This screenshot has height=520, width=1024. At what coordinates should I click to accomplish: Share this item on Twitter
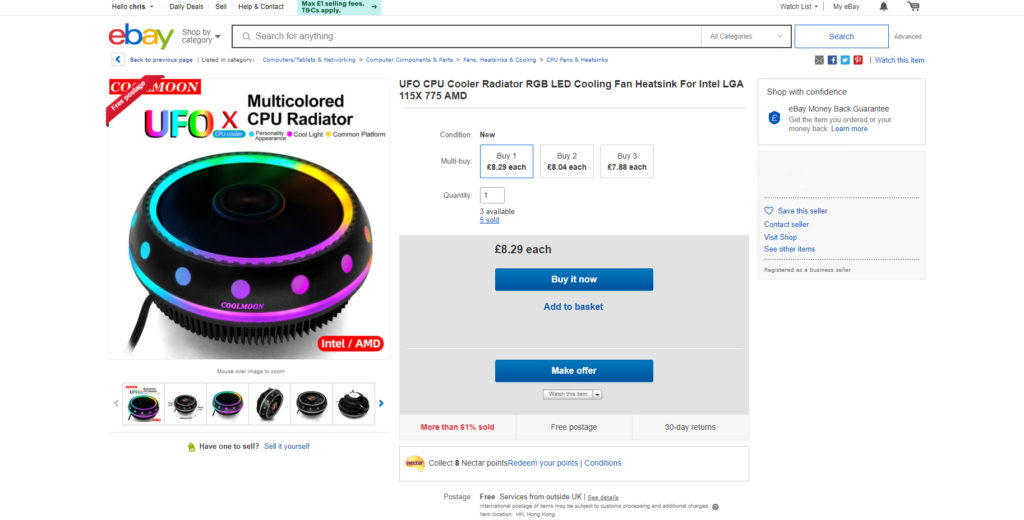click(845, 60)
